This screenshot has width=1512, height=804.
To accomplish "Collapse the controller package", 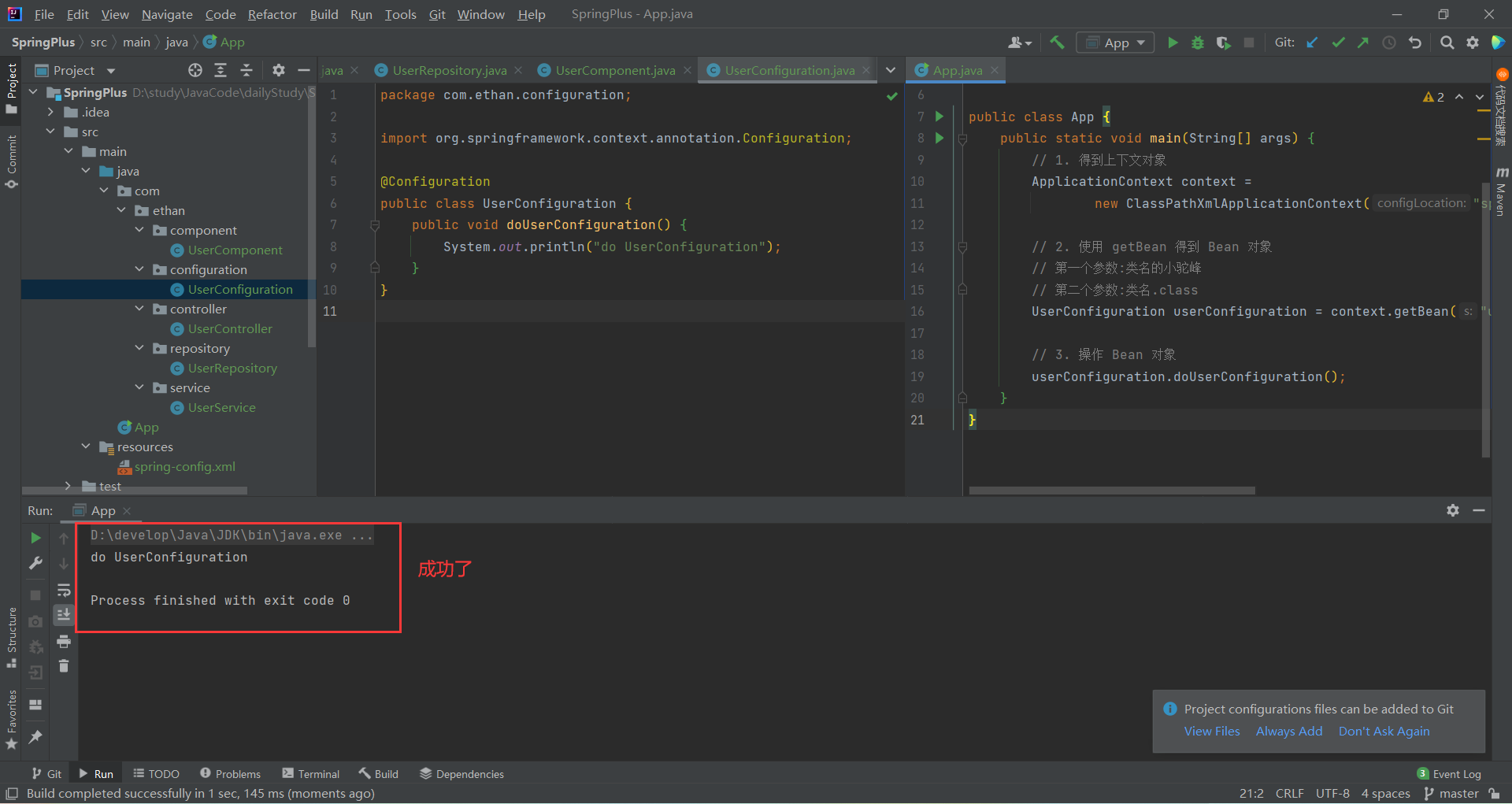I will [x=139, y=309].
